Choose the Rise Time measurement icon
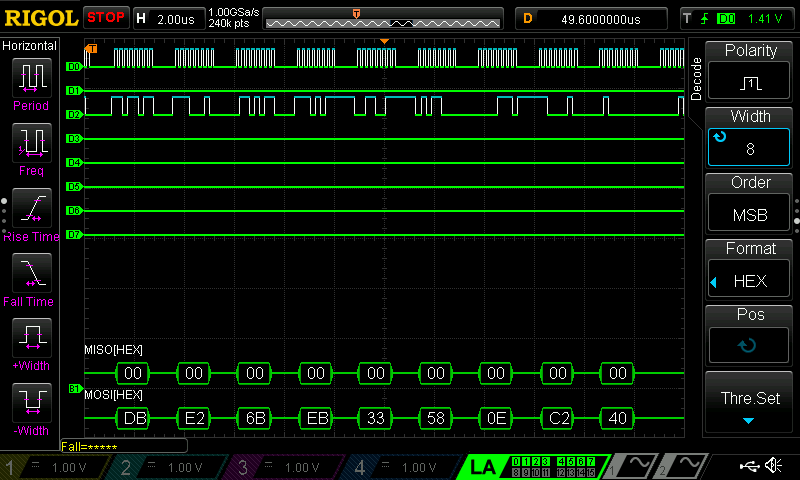Screen dimensions: 800x480 coord(30,210)
